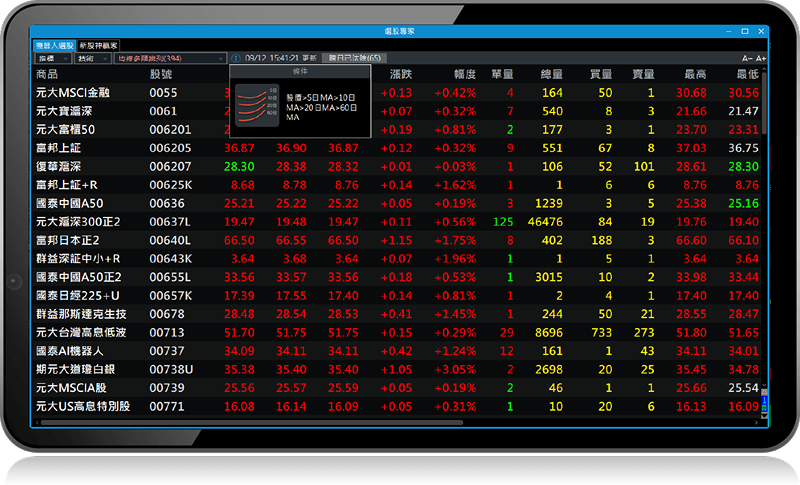The height and width of the screenshot is (485, 800).
Task: Open the 技術 dropdown
Action: [x=92, y=58]
